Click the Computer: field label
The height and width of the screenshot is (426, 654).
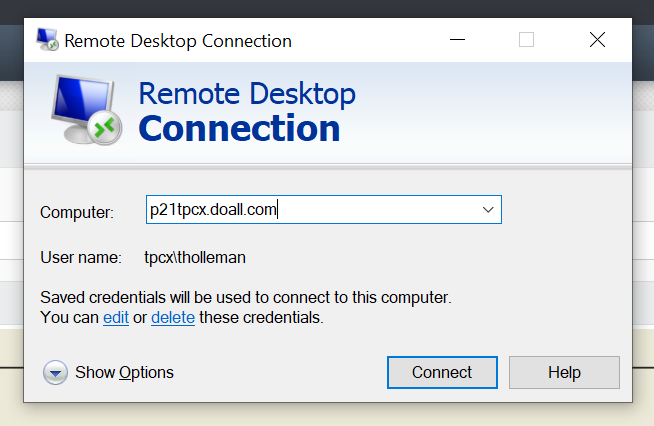point(77,212)
